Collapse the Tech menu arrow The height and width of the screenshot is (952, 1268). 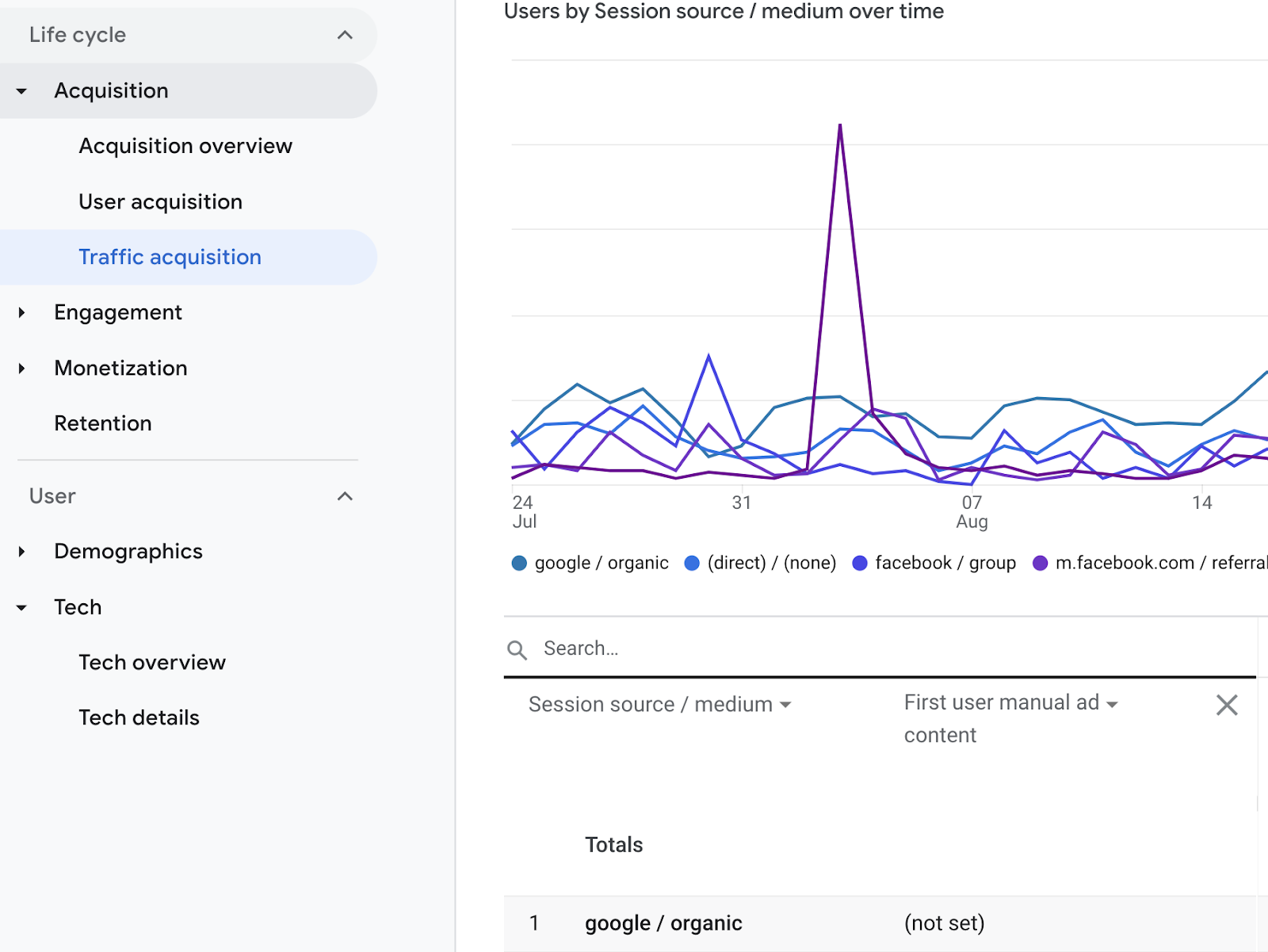click(21, 608)
